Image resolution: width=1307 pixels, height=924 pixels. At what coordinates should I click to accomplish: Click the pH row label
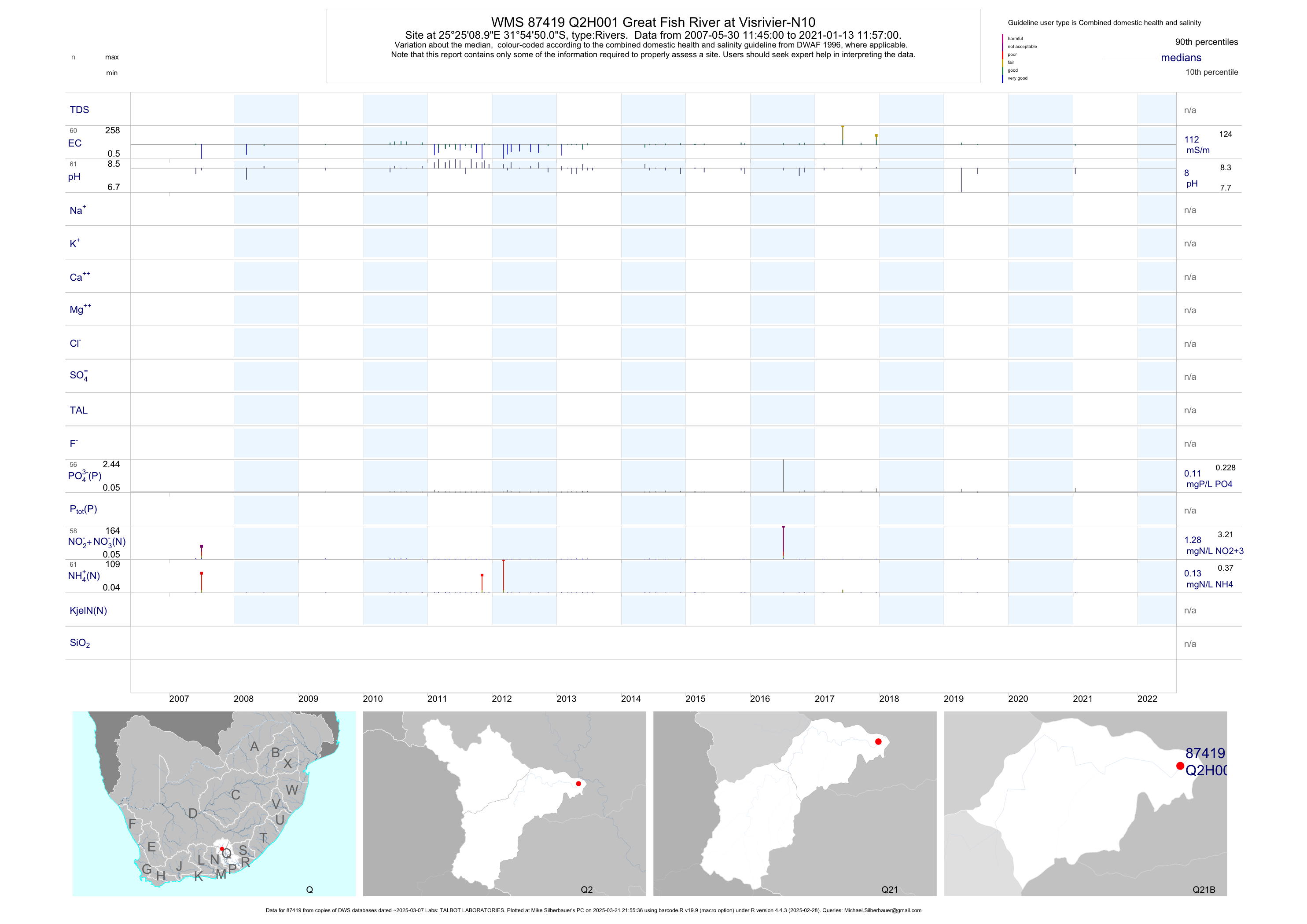tap(74, 177)
